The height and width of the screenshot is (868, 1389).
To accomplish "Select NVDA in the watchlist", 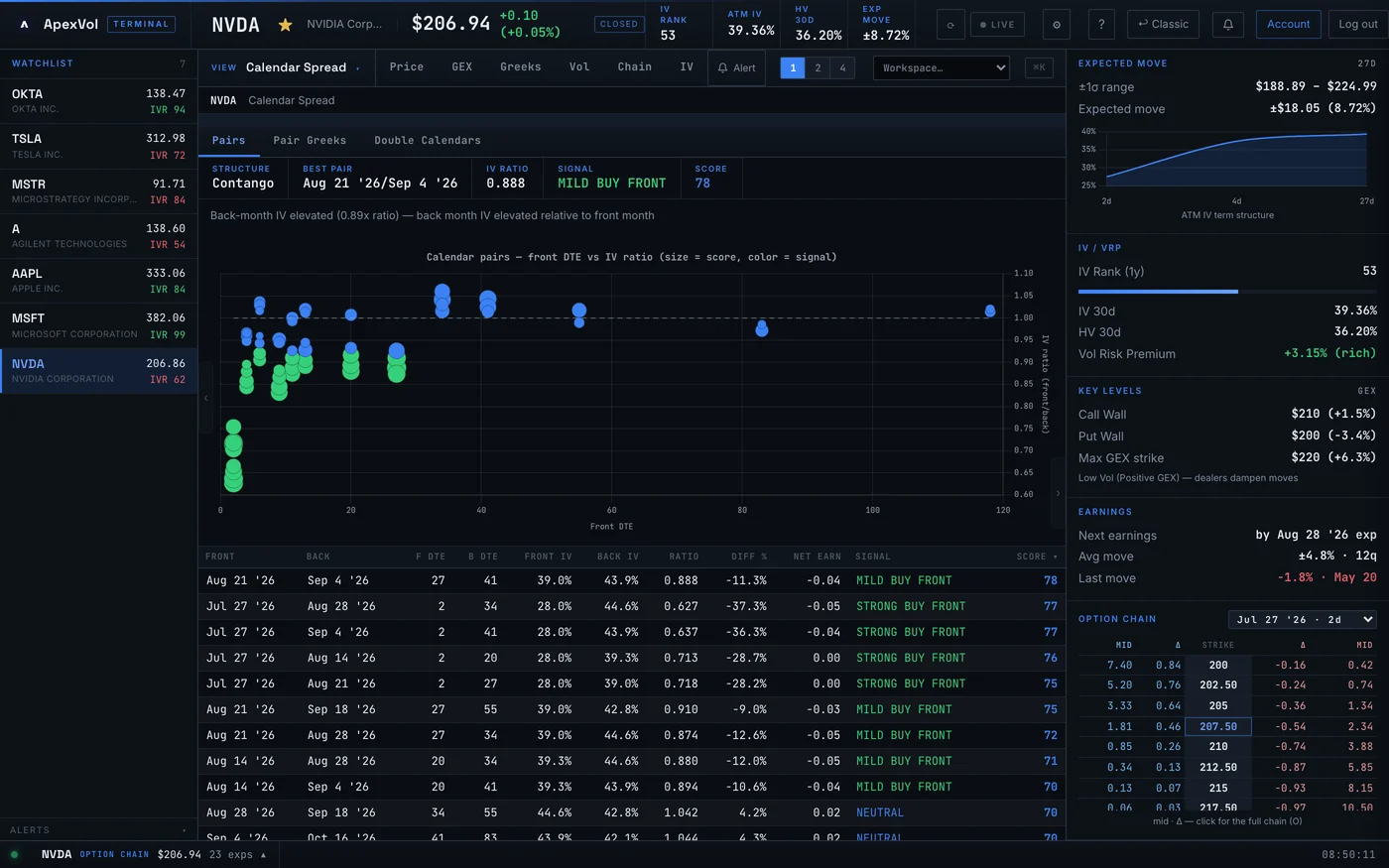I will (x=98, y=371).
